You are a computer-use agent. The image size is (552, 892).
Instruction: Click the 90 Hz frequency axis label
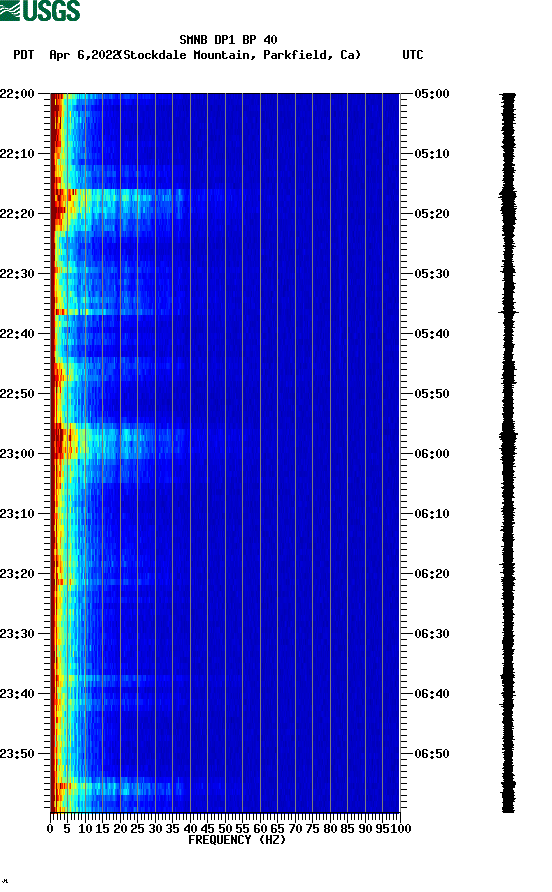[x=365, y=829]
